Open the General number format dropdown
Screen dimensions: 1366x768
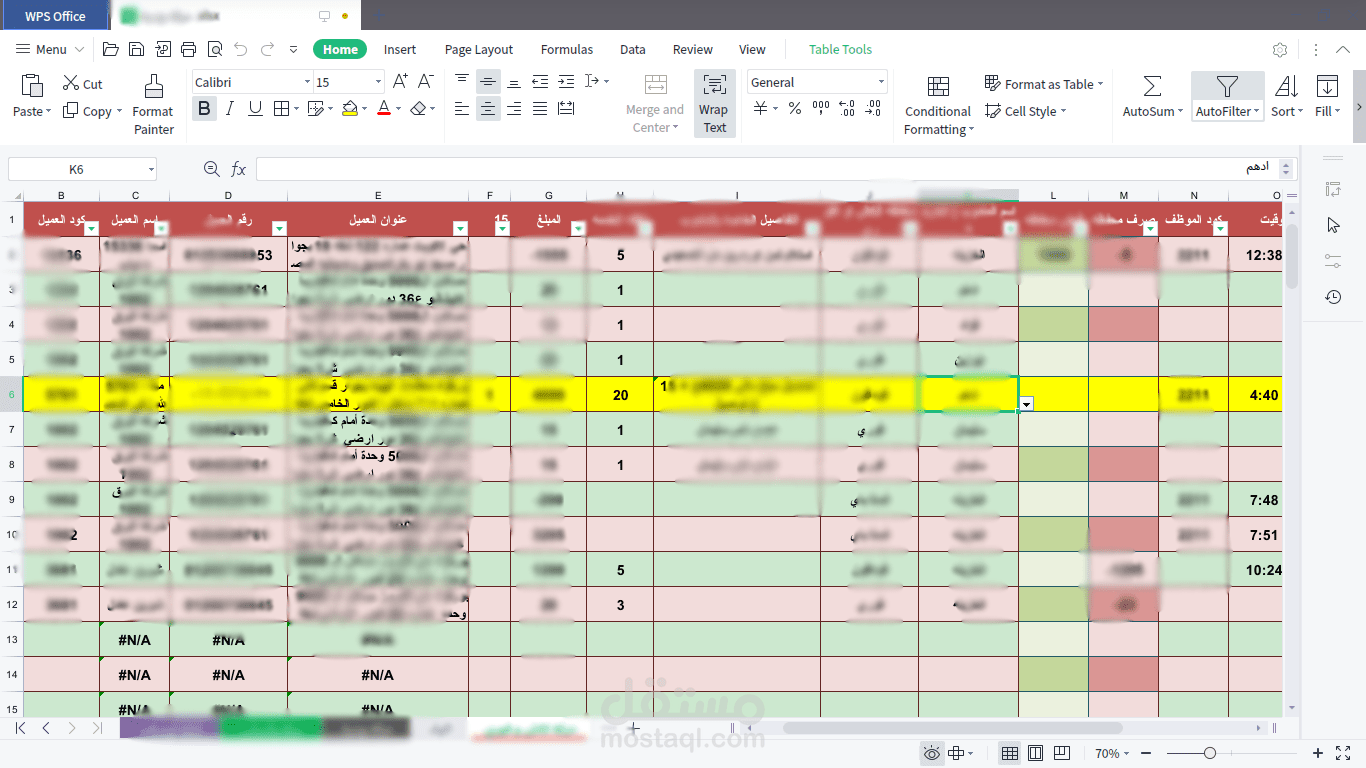click(881, 82)
